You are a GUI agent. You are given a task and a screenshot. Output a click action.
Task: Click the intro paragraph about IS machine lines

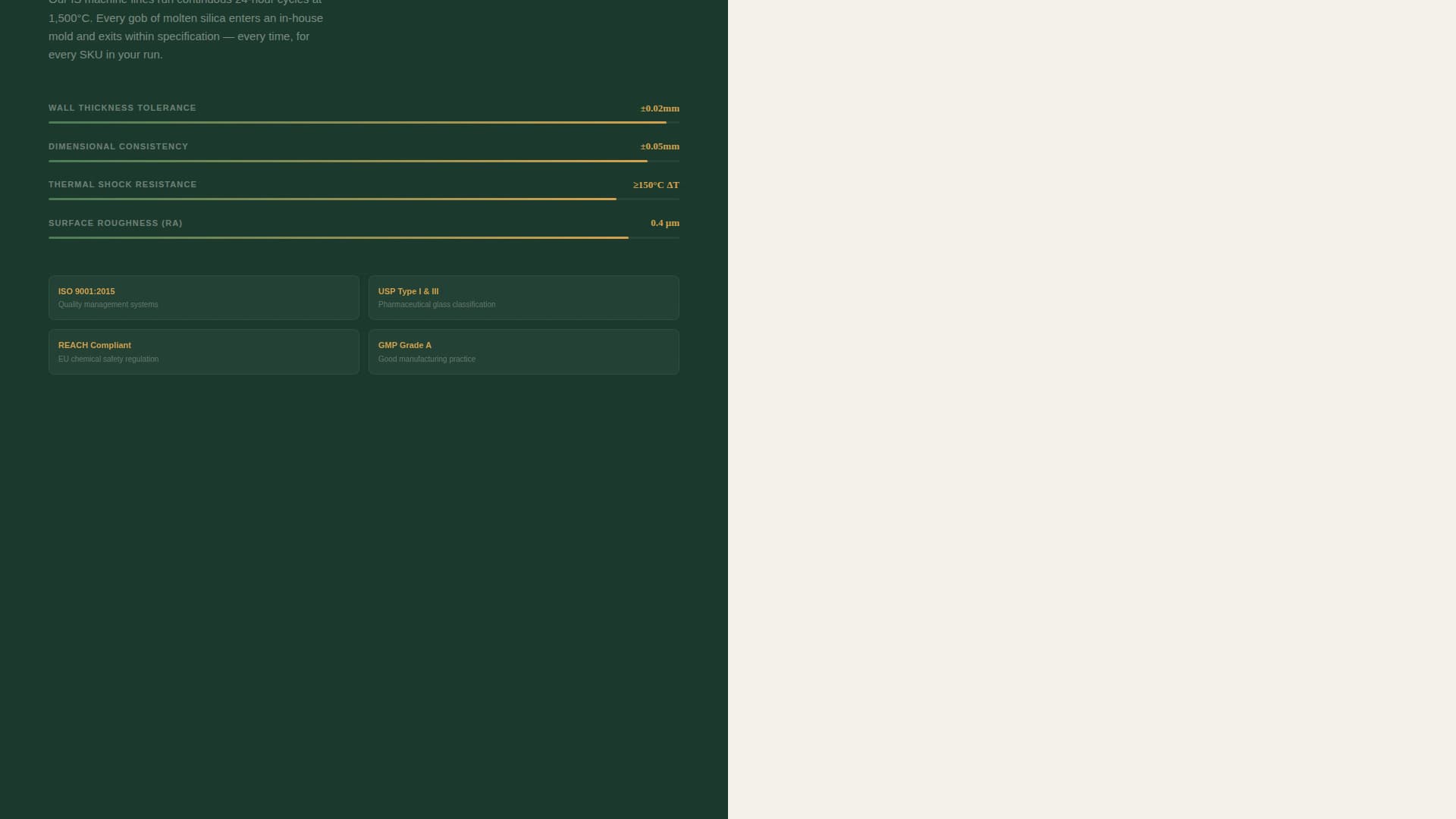click(x=185, y=30)
